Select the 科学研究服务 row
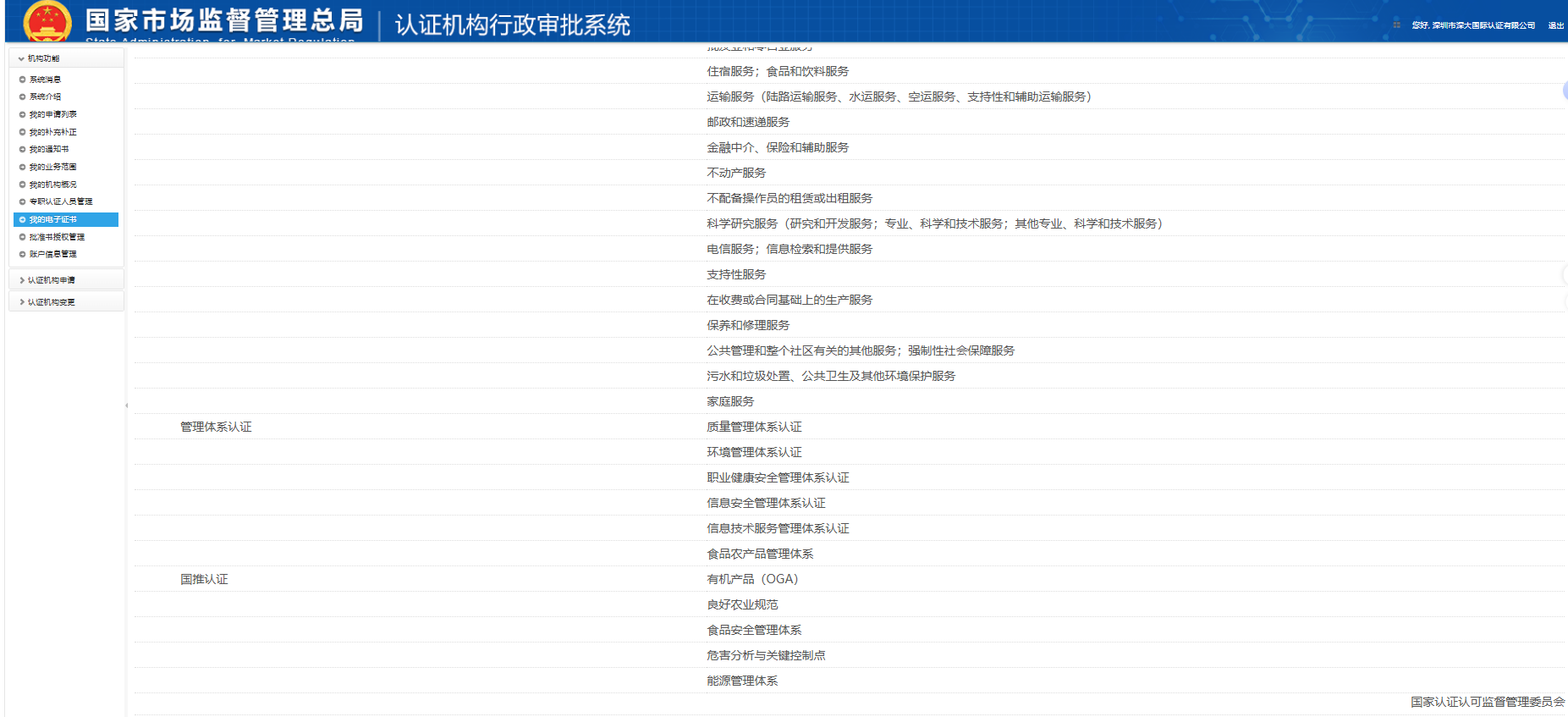 [849, 223]
